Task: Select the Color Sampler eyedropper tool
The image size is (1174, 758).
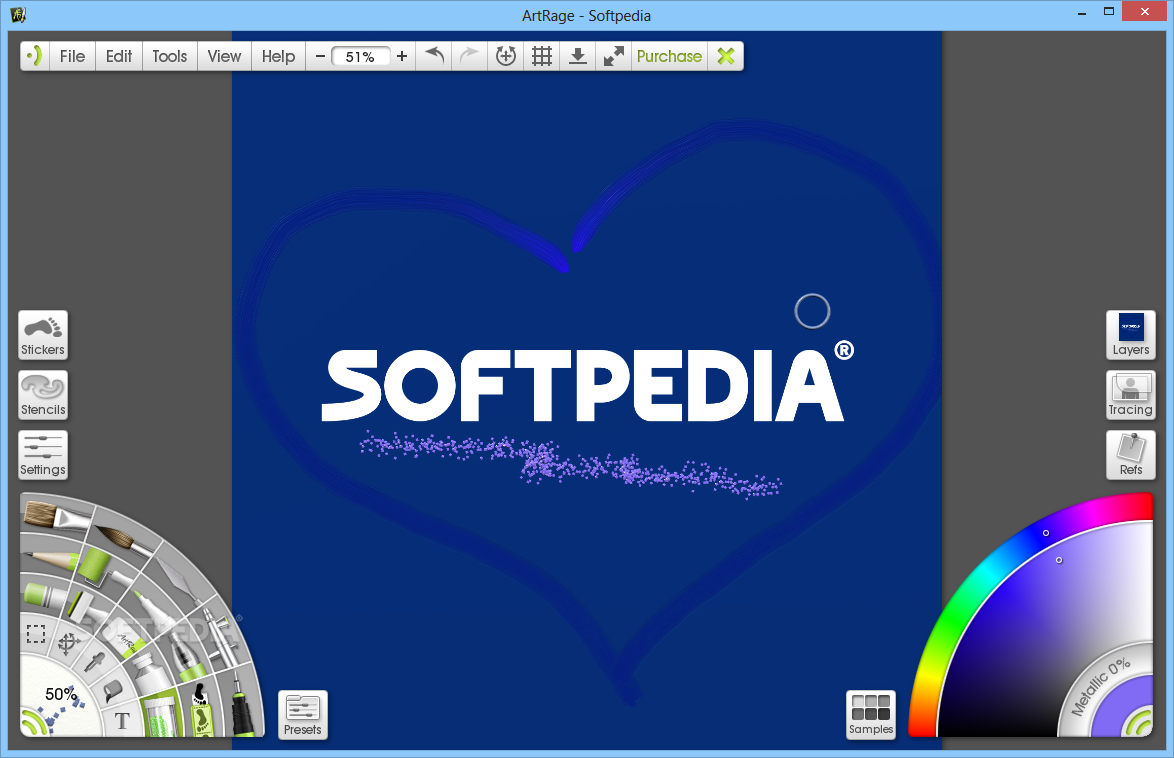Action: click(94, 661)
